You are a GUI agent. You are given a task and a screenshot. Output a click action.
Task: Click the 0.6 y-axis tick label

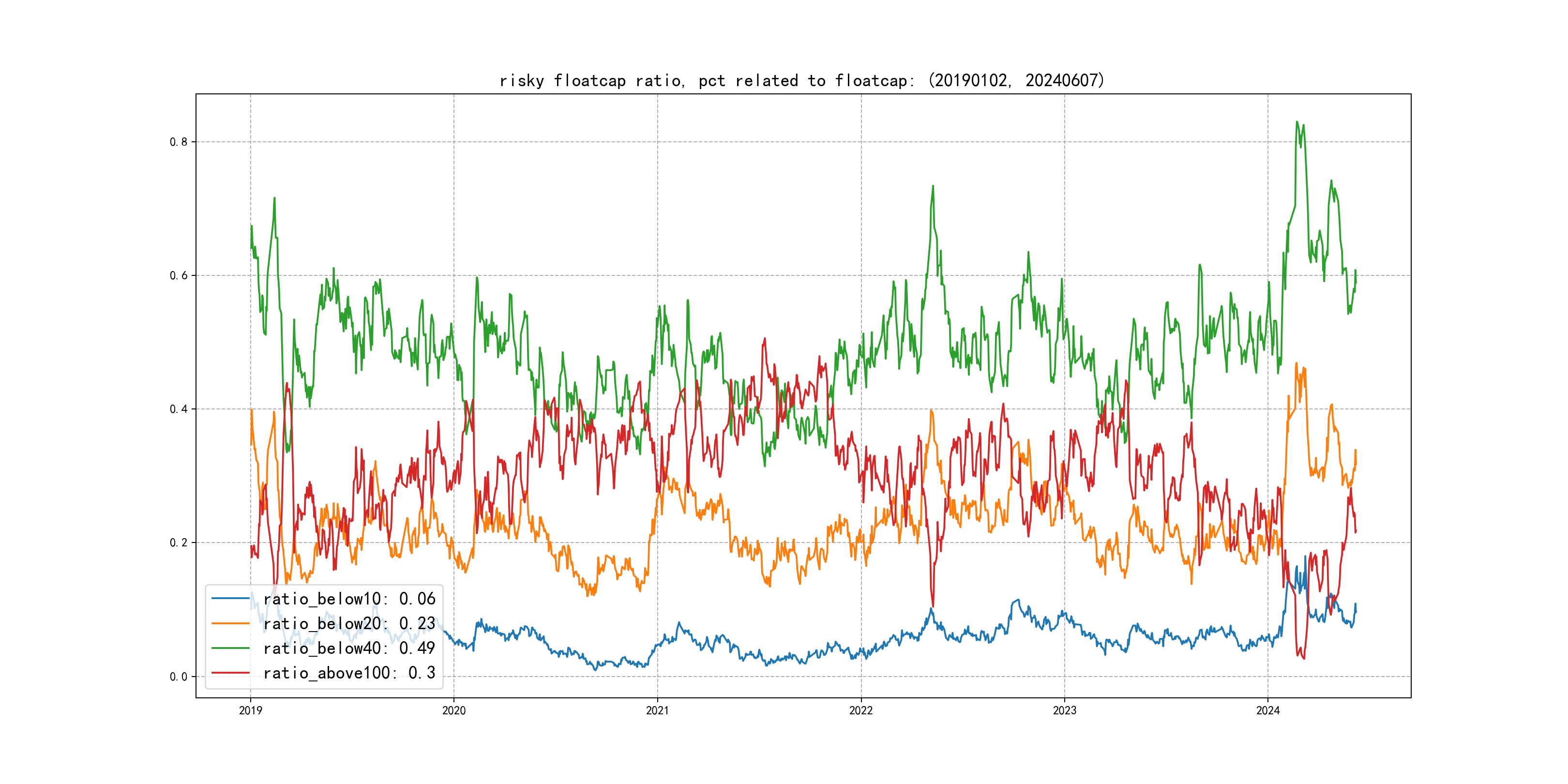[x=179, y=276]
